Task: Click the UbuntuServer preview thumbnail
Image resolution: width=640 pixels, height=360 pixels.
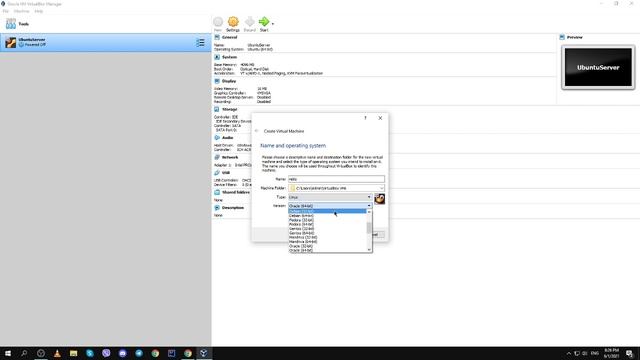Action: (598, 67)
